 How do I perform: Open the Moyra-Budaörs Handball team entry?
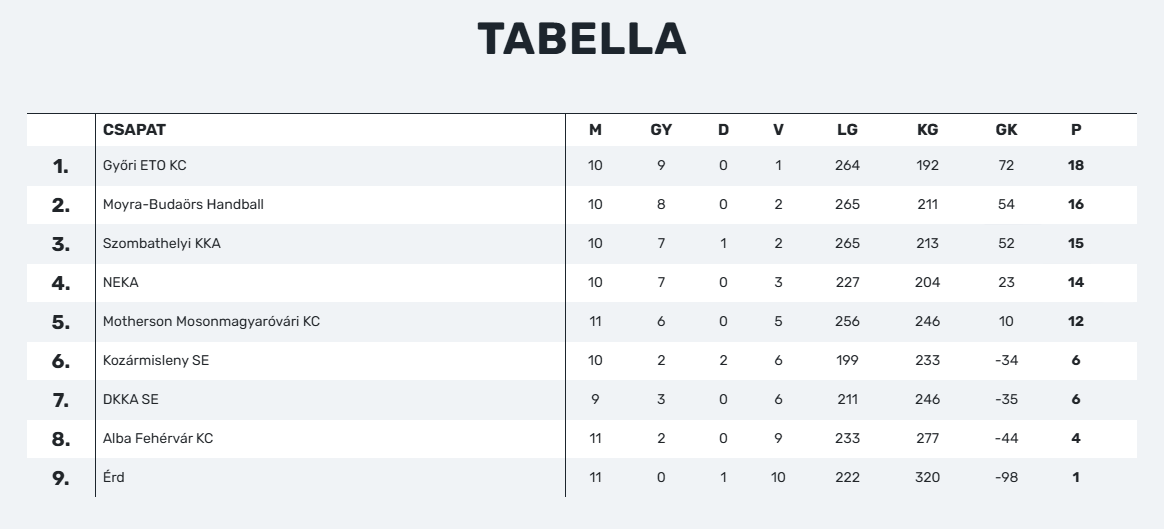[183, 204]
